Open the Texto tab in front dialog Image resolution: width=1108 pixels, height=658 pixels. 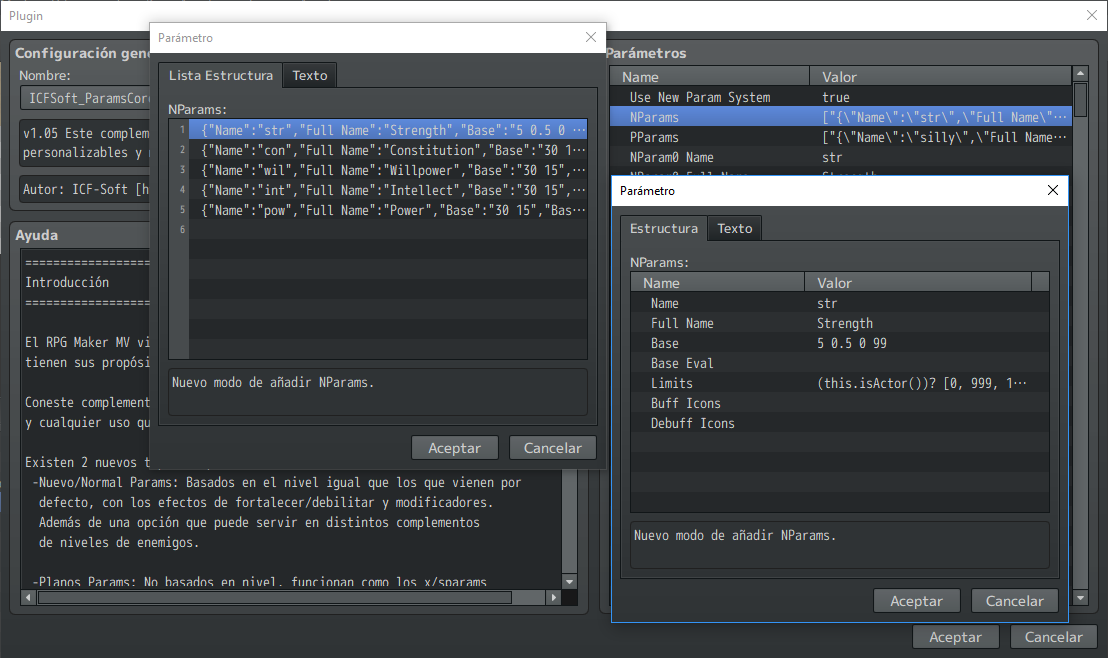click(x=734, y=228)
